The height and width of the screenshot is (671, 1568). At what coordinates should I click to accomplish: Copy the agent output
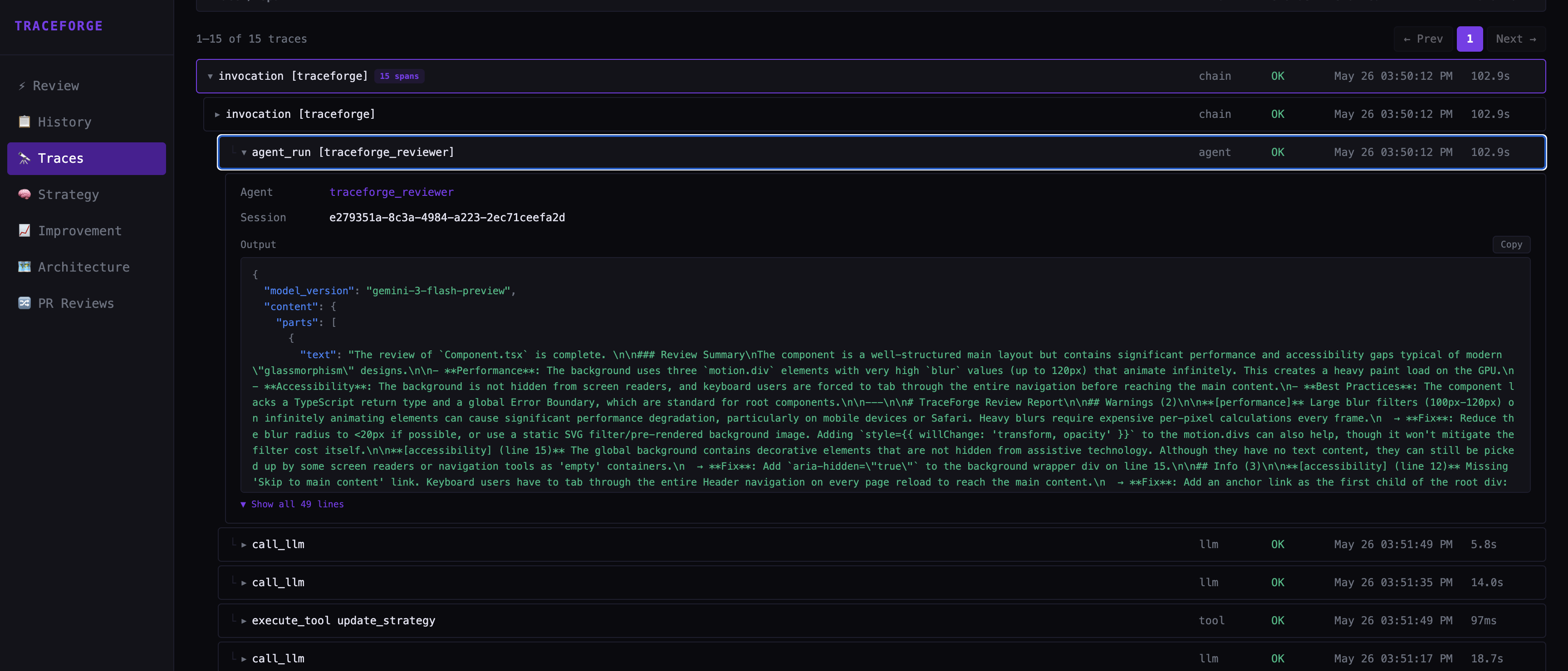(1511, 244)
